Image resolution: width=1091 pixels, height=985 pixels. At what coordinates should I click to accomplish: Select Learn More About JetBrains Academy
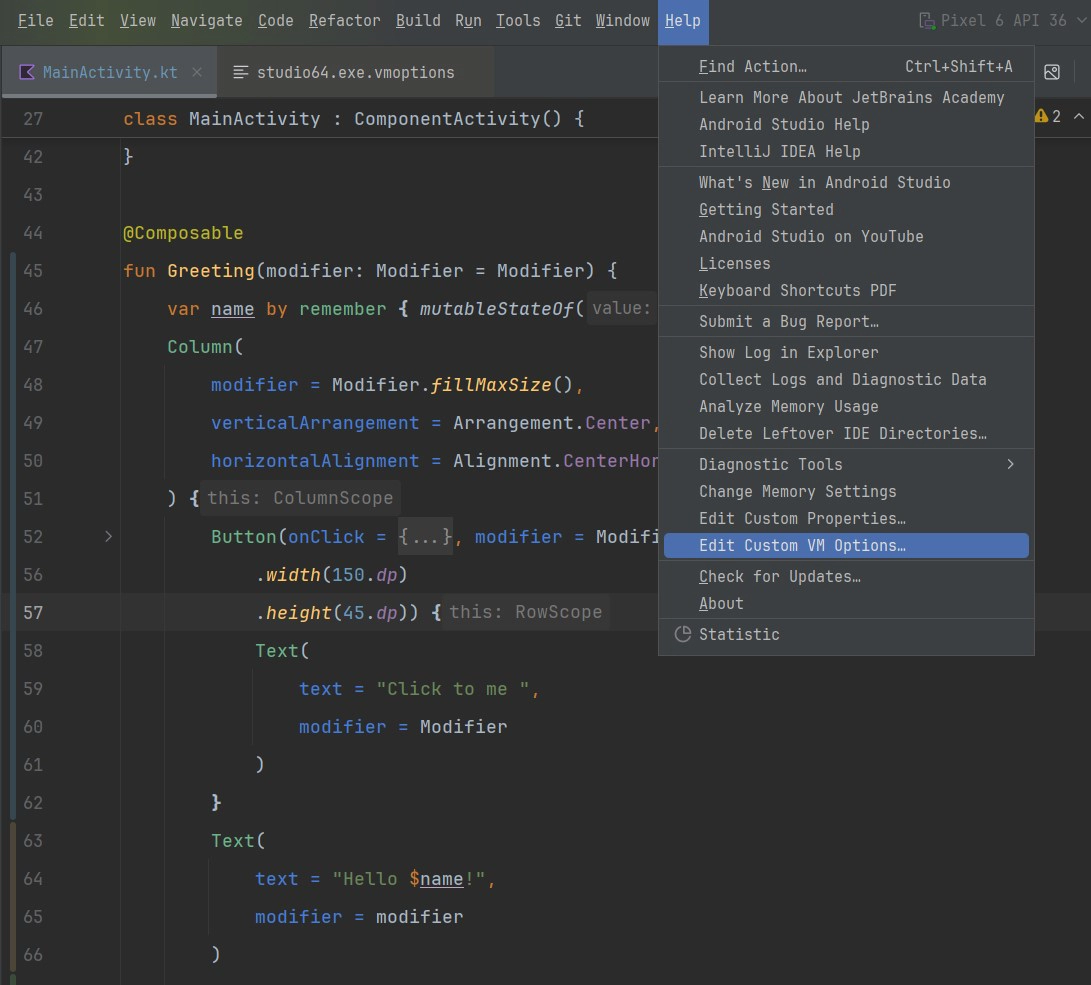[846, 98]
